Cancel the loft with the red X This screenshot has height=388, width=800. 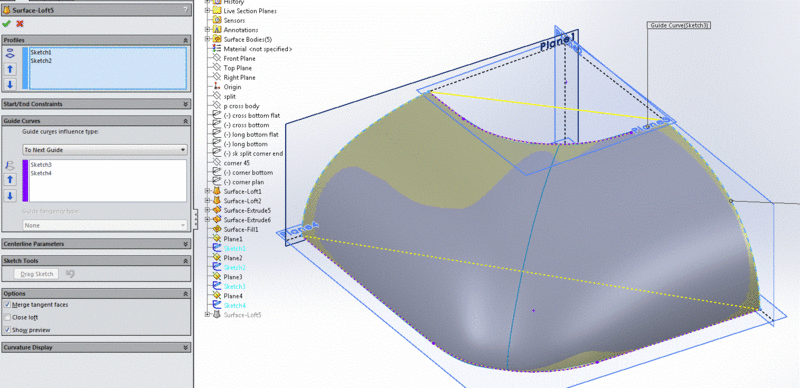click(20, 23)
